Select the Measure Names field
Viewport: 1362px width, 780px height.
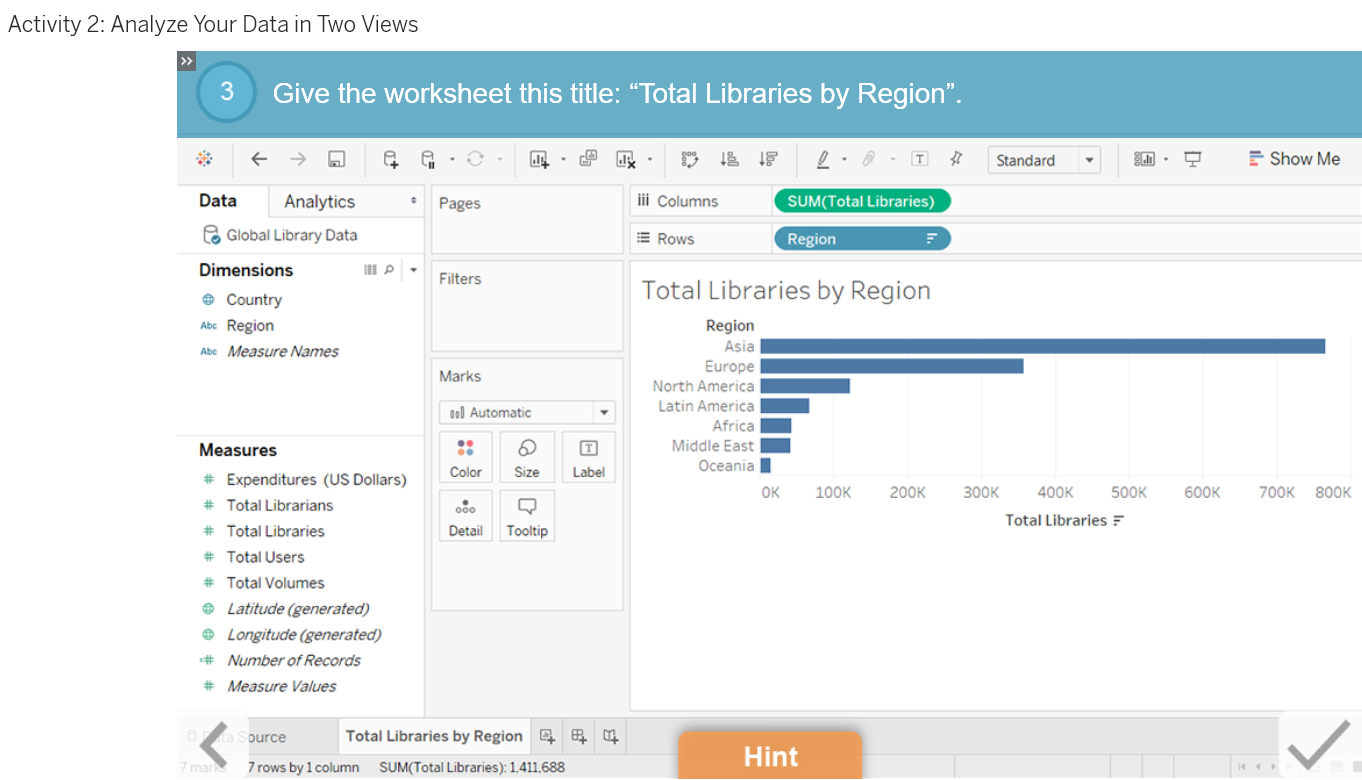pos(283,351)
